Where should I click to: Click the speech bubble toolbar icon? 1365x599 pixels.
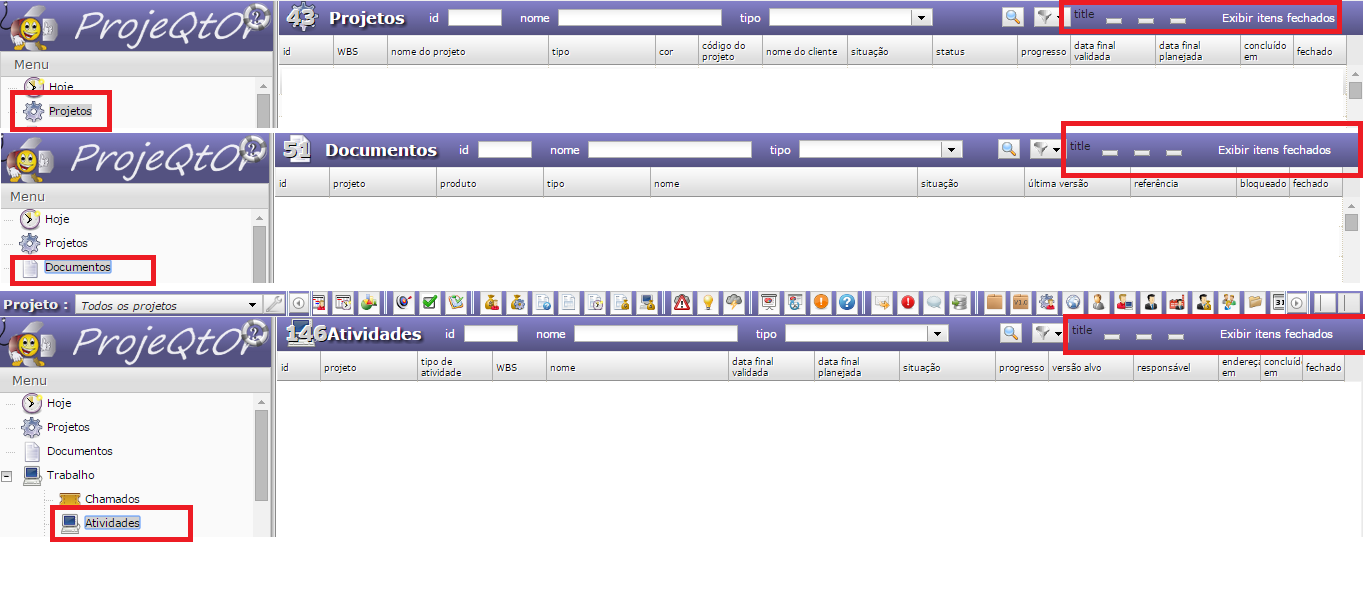point(934,302)
